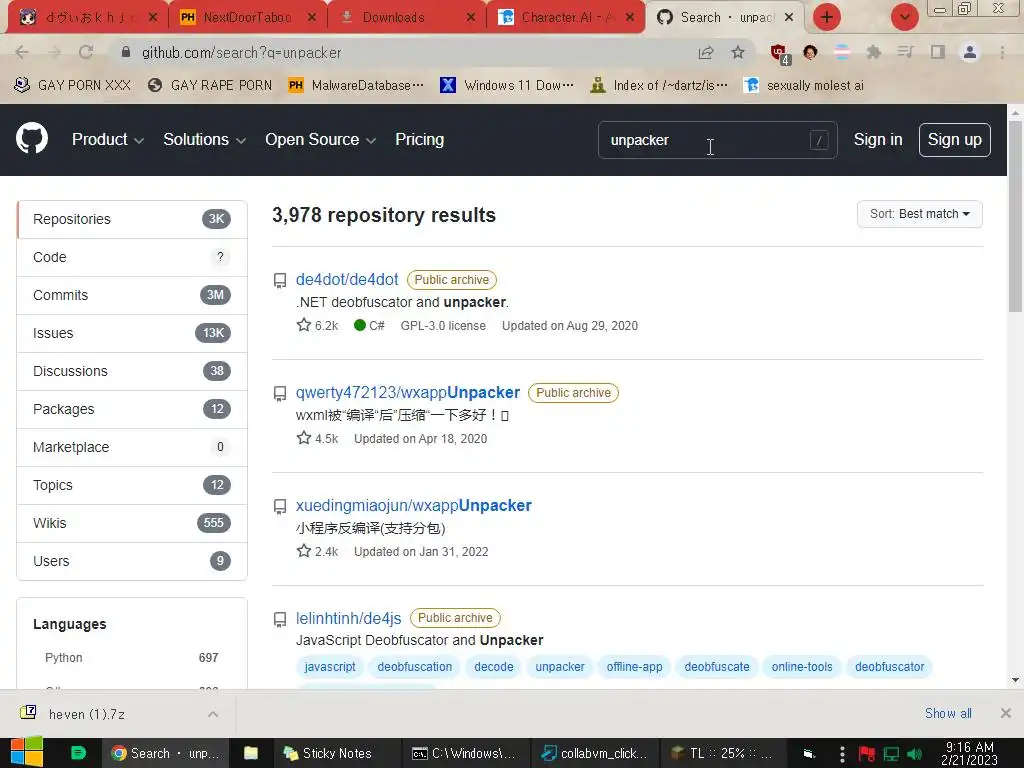Filter by Python language
This screenshot has width=1024, height=768.
(132, 658)
